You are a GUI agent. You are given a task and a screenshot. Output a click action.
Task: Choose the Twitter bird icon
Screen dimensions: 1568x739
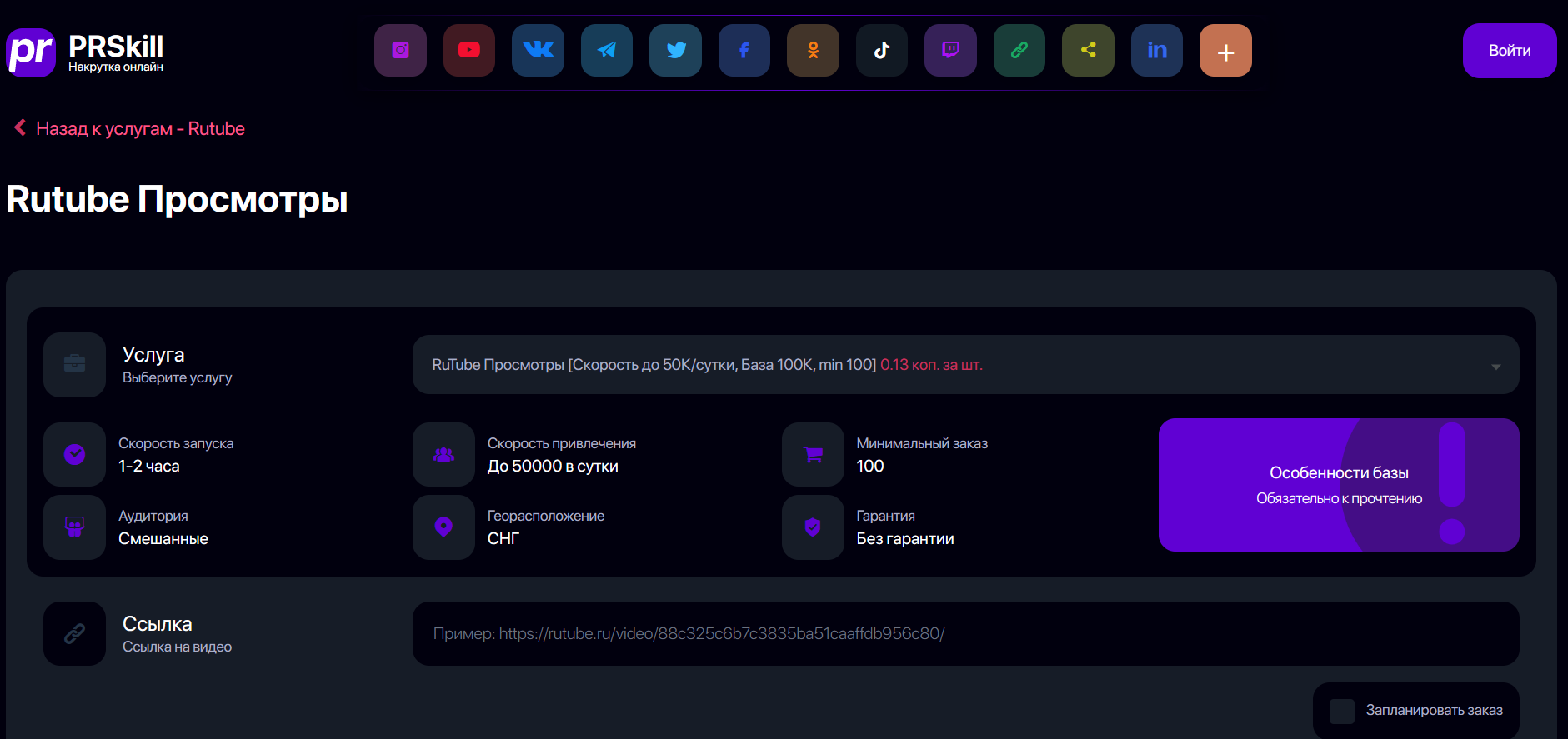coord(675,50)
